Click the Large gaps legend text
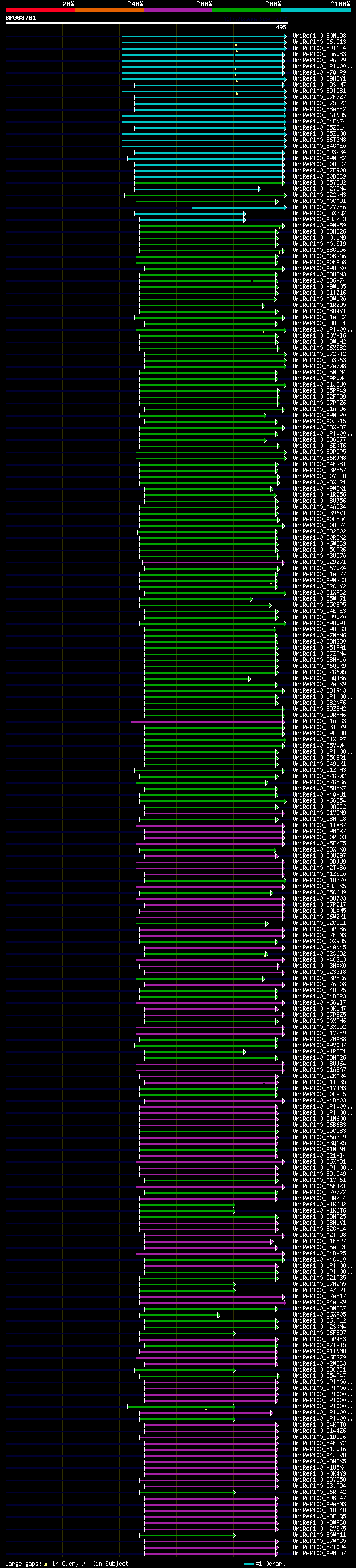The width and height of the screenshot is (356, 1568). point(68,1563)
